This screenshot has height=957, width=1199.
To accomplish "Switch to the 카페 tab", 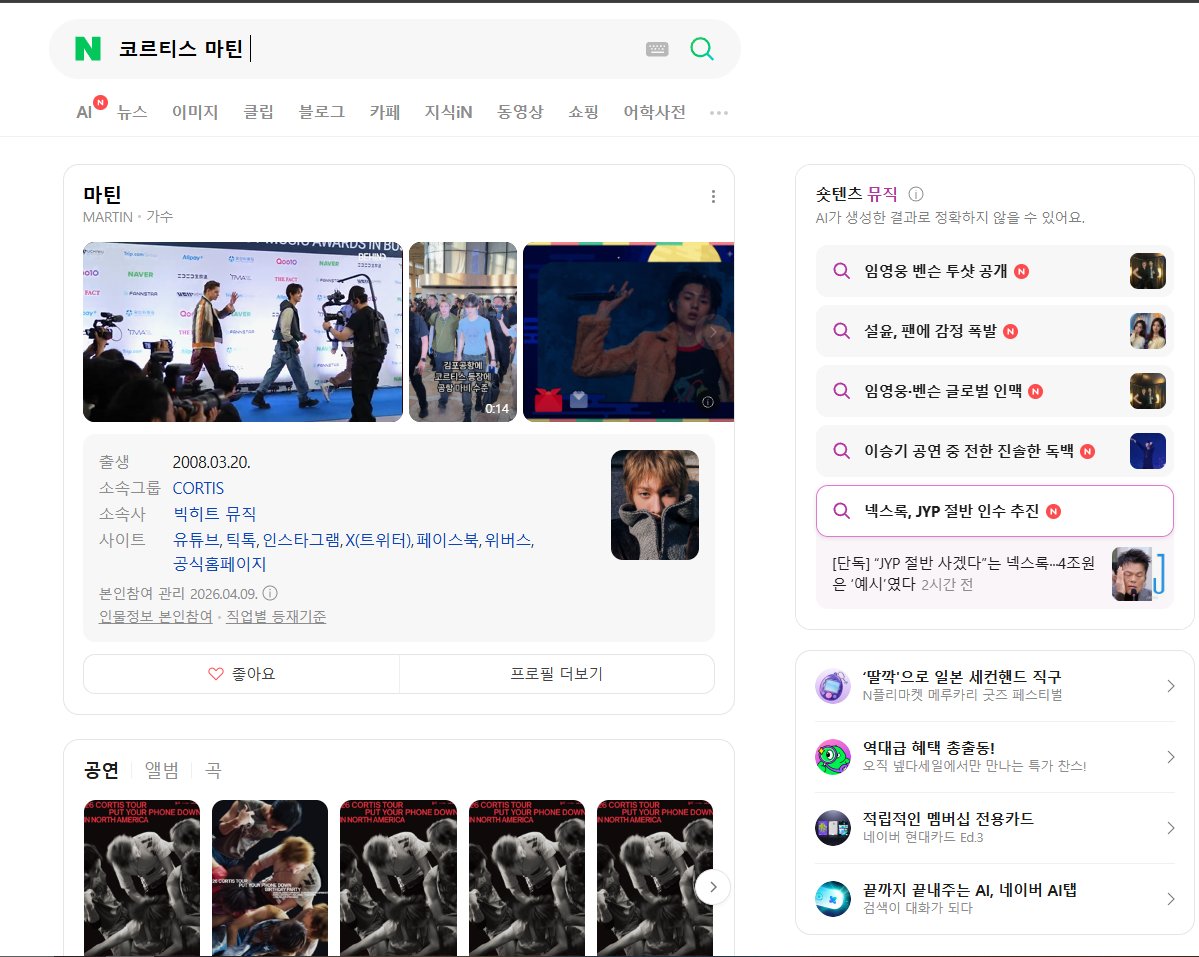I will 385,112.
